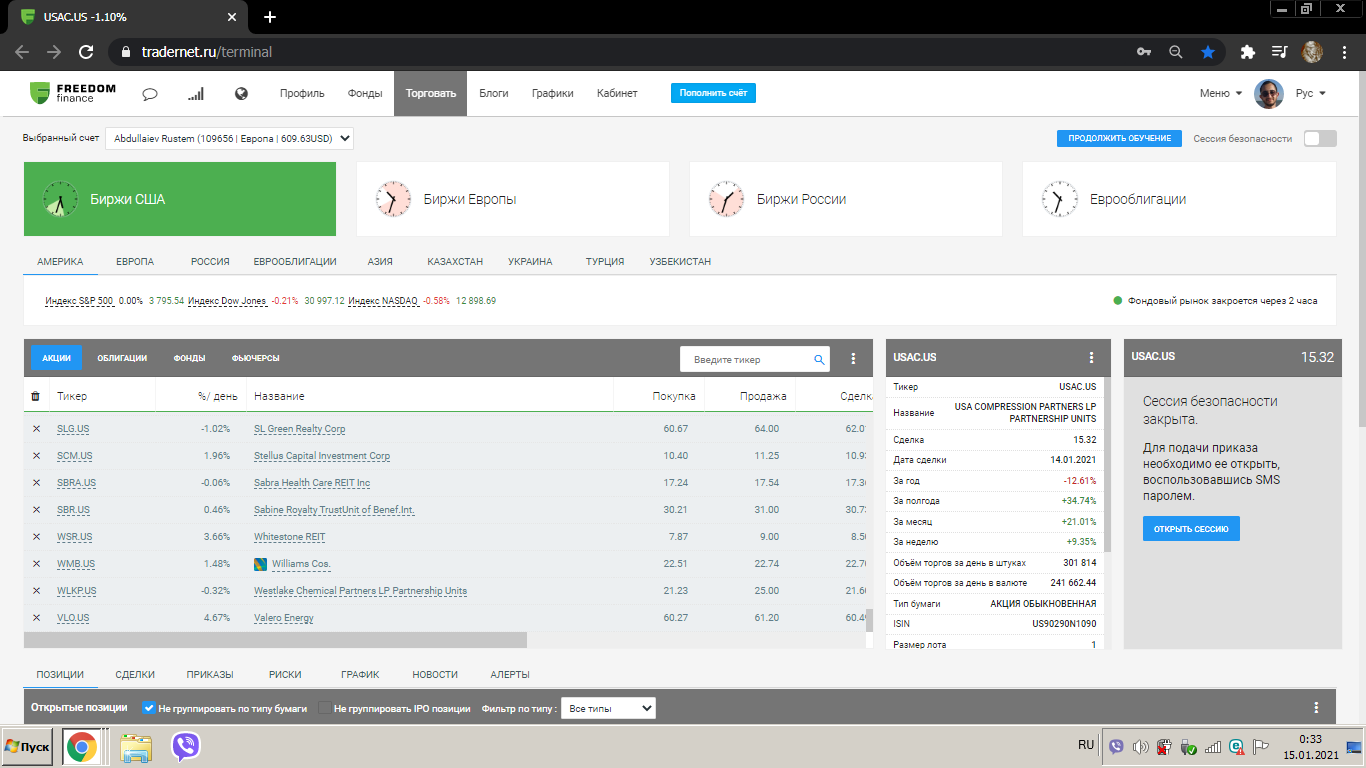Open the RU keyboard language indicator
This screenshot has width=1366, height=768.
click(x=1086, y=745)
